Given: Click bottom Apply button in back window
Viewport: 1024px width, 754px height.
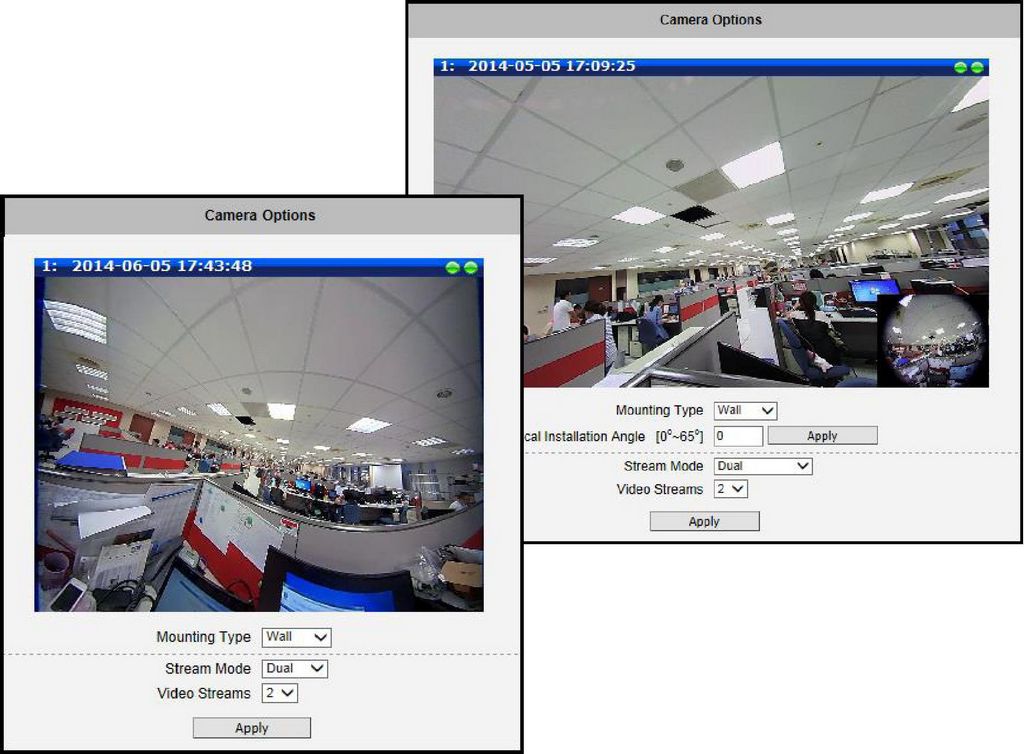Looking at the screenshot, I should tap(704, 522).
